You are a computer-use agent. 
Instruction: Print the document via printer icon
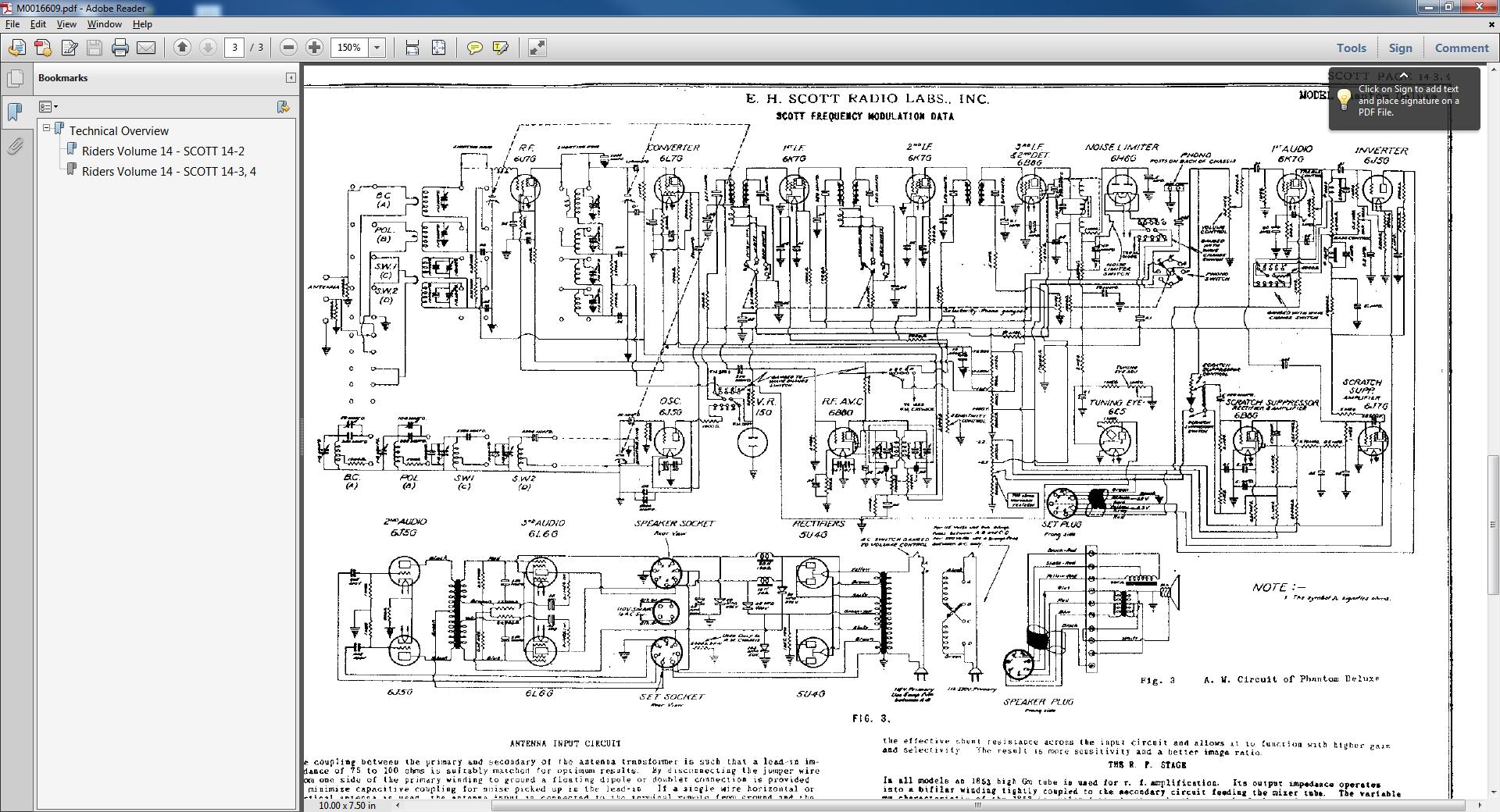120,48
